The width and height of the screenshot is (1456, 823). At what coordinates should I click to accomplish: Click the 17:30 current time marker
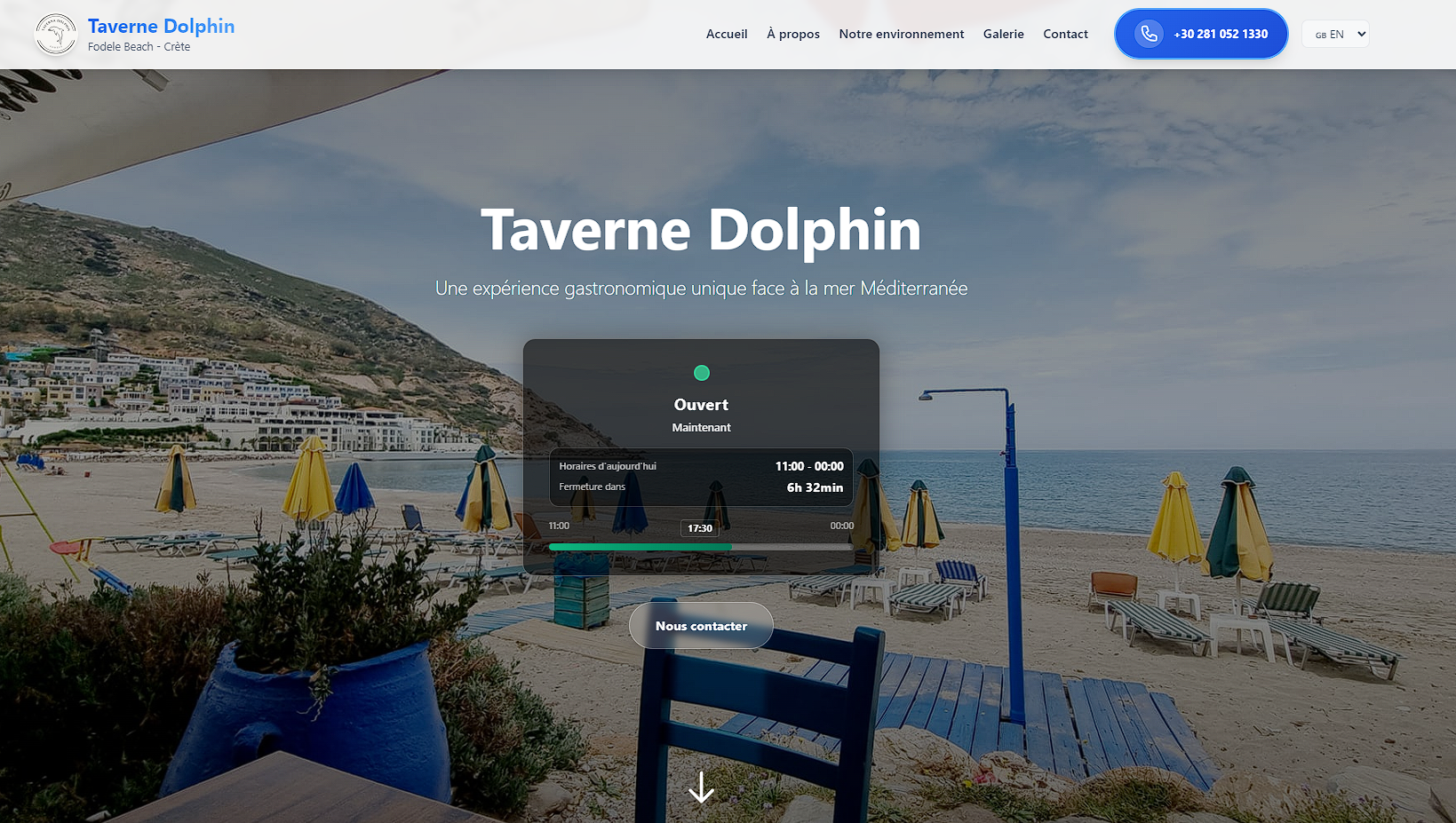tap(700, 527)
